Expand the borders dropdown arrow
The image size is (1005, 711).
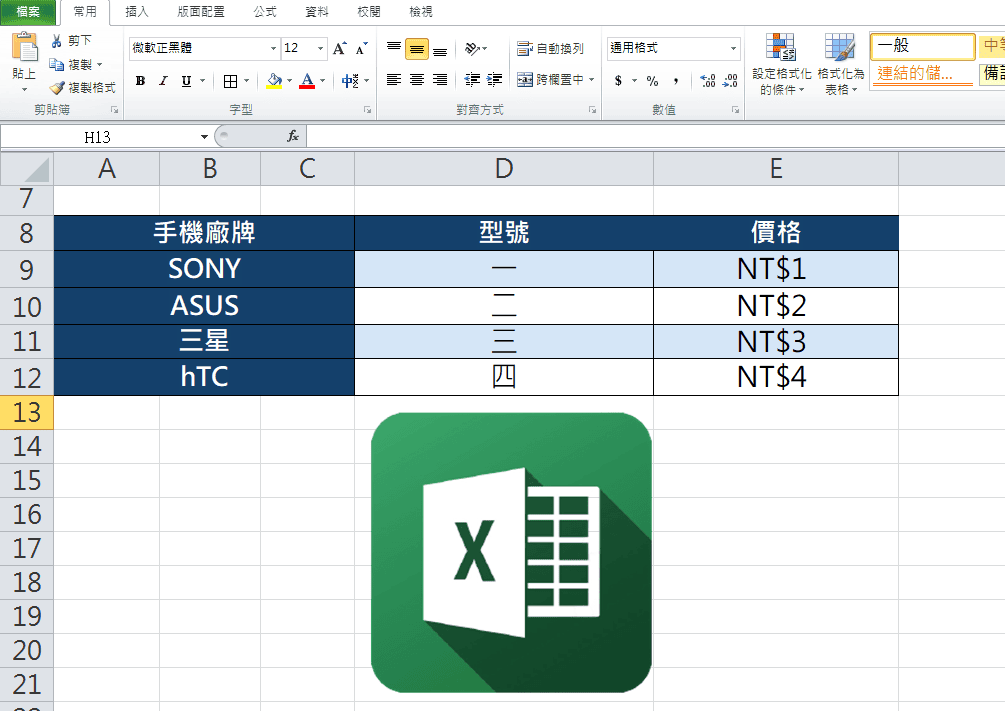coord(246,81)
